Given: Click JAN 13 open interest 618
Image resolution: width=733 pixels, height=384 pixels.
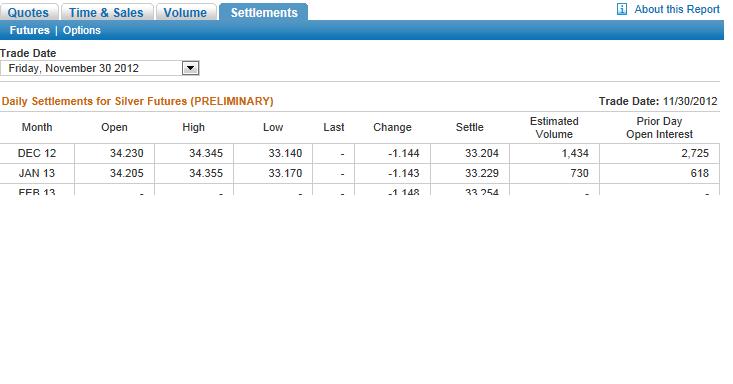Looking at the screenshot, I should point(700,174).
